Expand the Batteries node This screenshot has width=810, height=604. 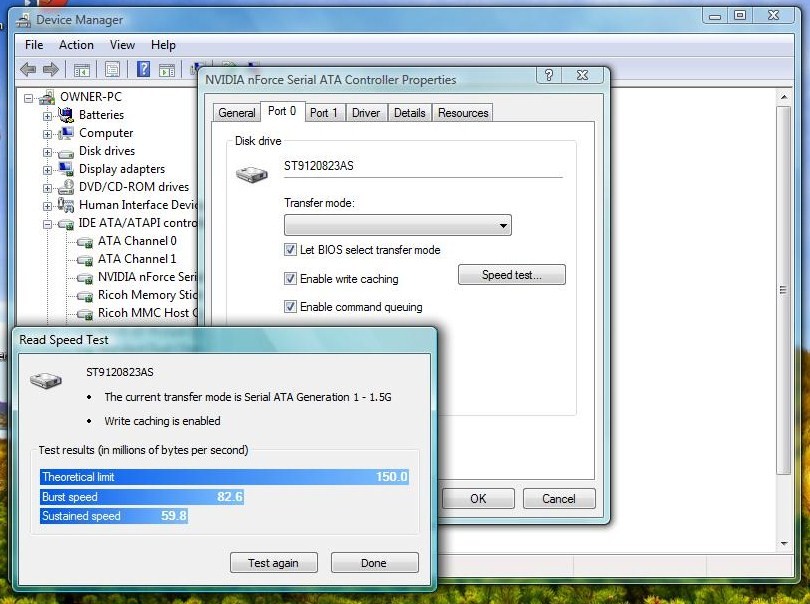click(47, 116)
